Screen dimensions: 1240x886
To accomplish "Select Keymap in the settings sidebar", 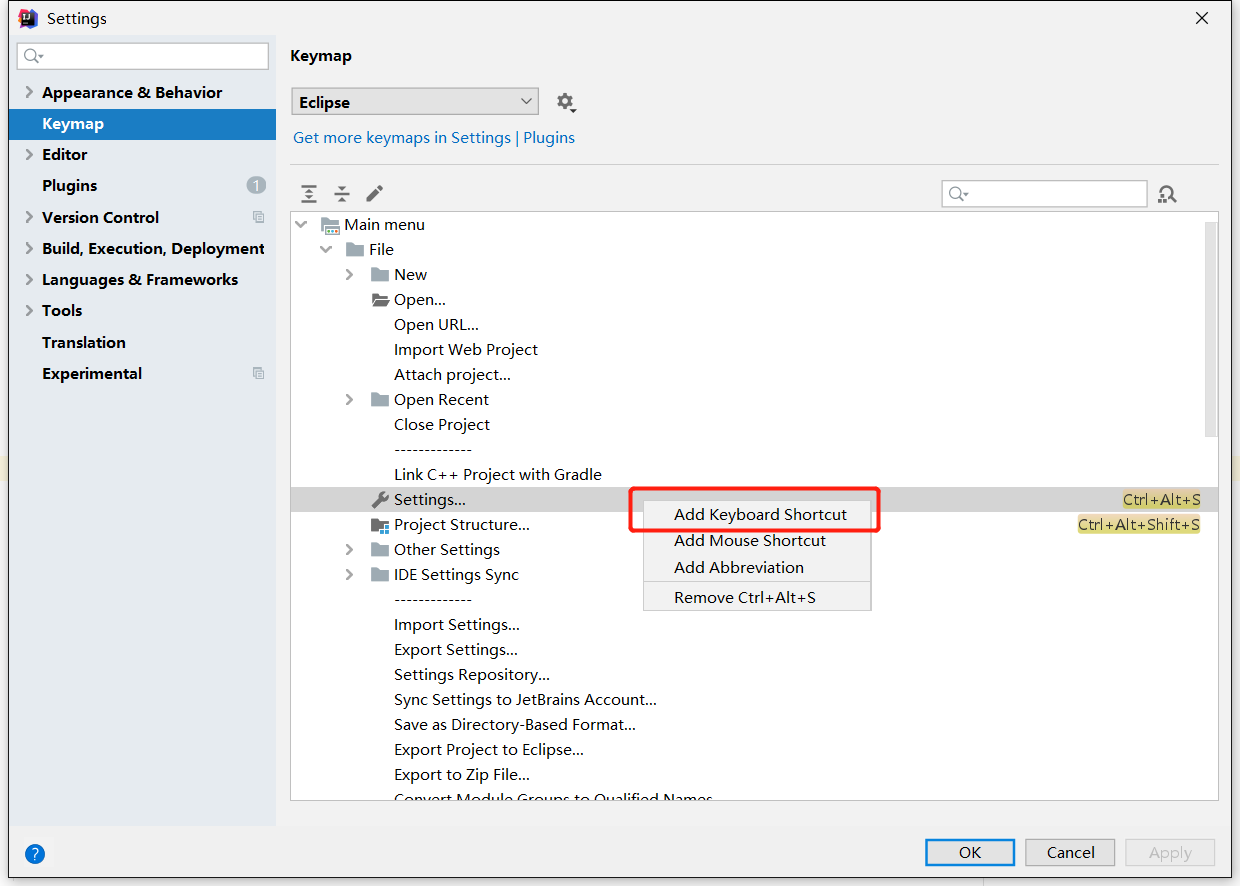I will tap(142, 124).
